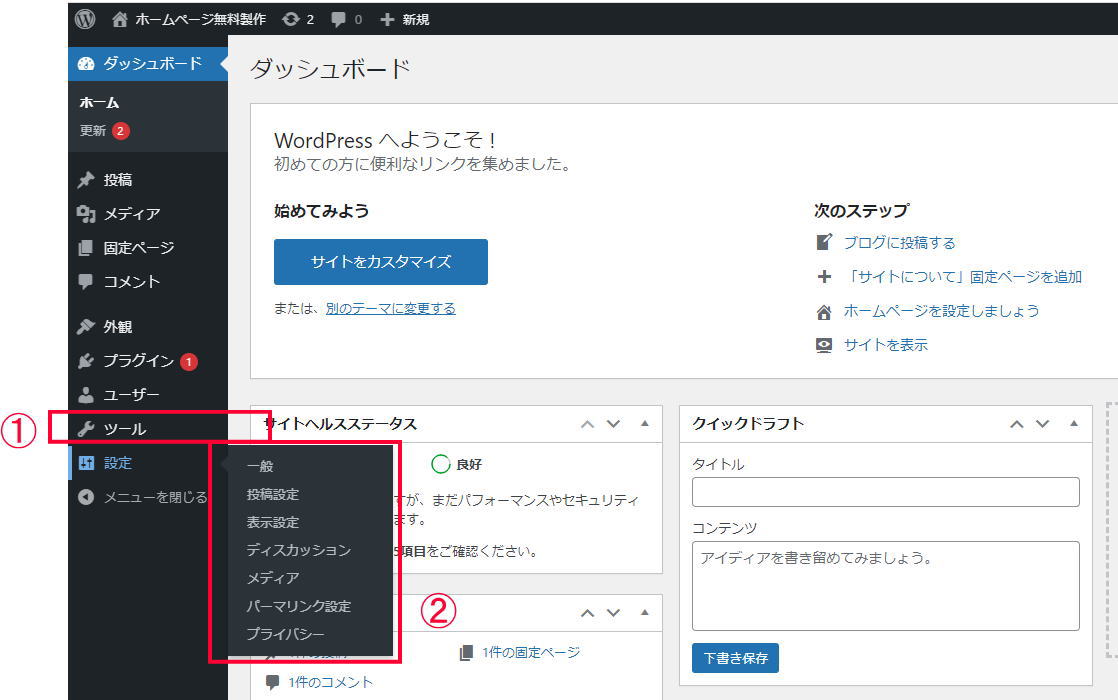Select ユーザー in the sidebar
The image size is (1118, 700).
(x=131, y=395)
